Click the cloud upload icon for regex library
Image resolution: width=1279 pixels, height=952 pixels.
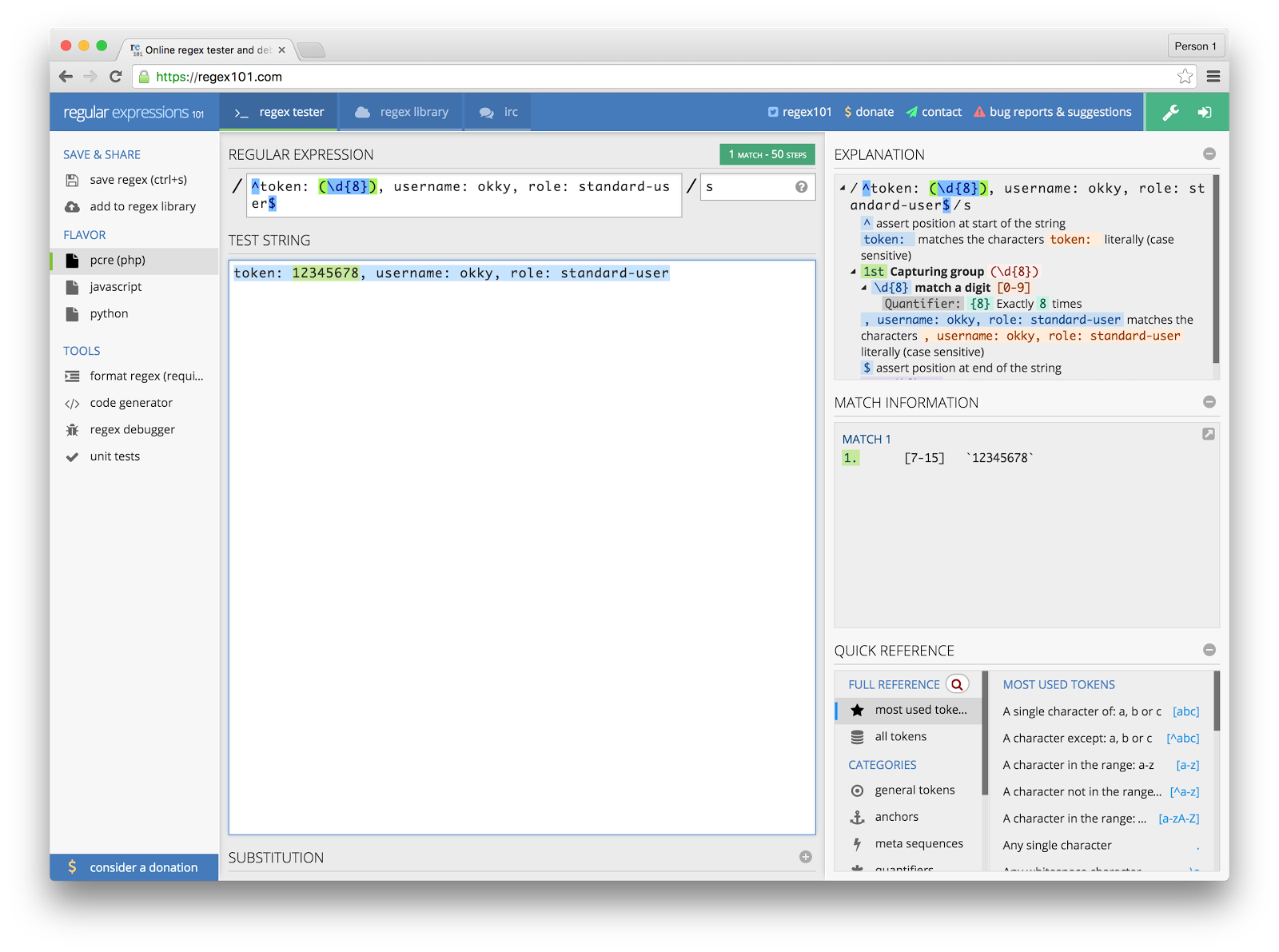coord(72,207)
